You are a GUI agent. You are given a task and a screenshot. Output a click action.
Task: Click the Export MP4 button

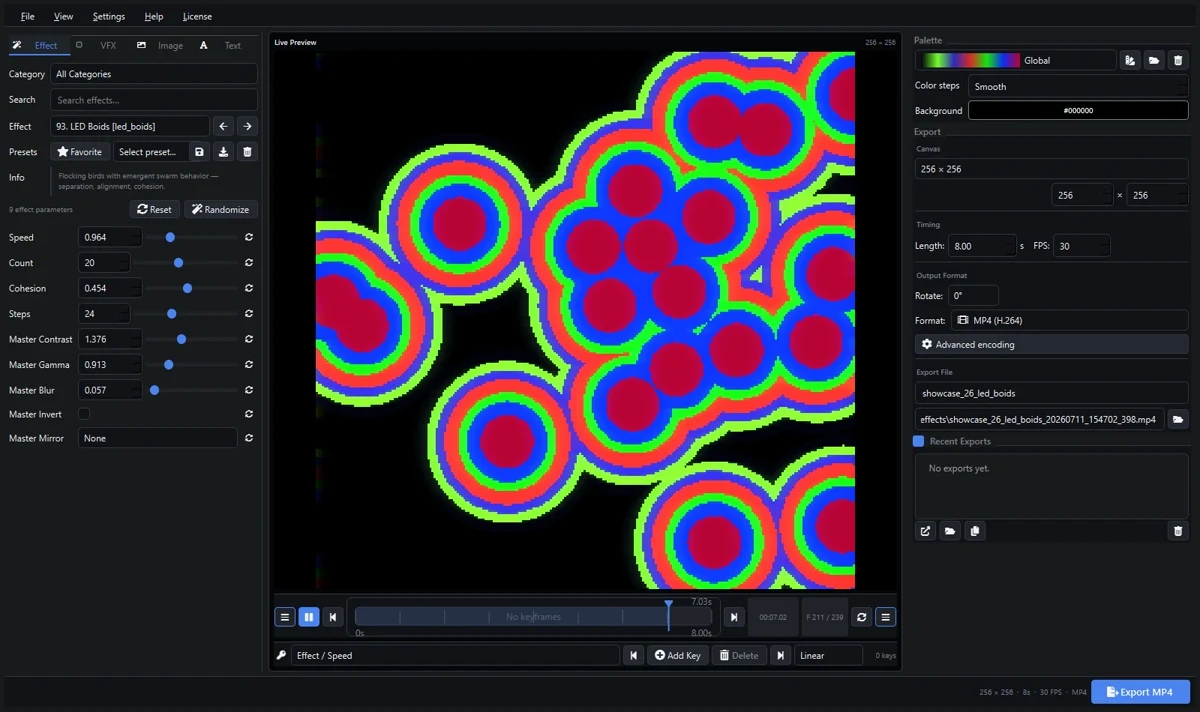point(1140,692)
